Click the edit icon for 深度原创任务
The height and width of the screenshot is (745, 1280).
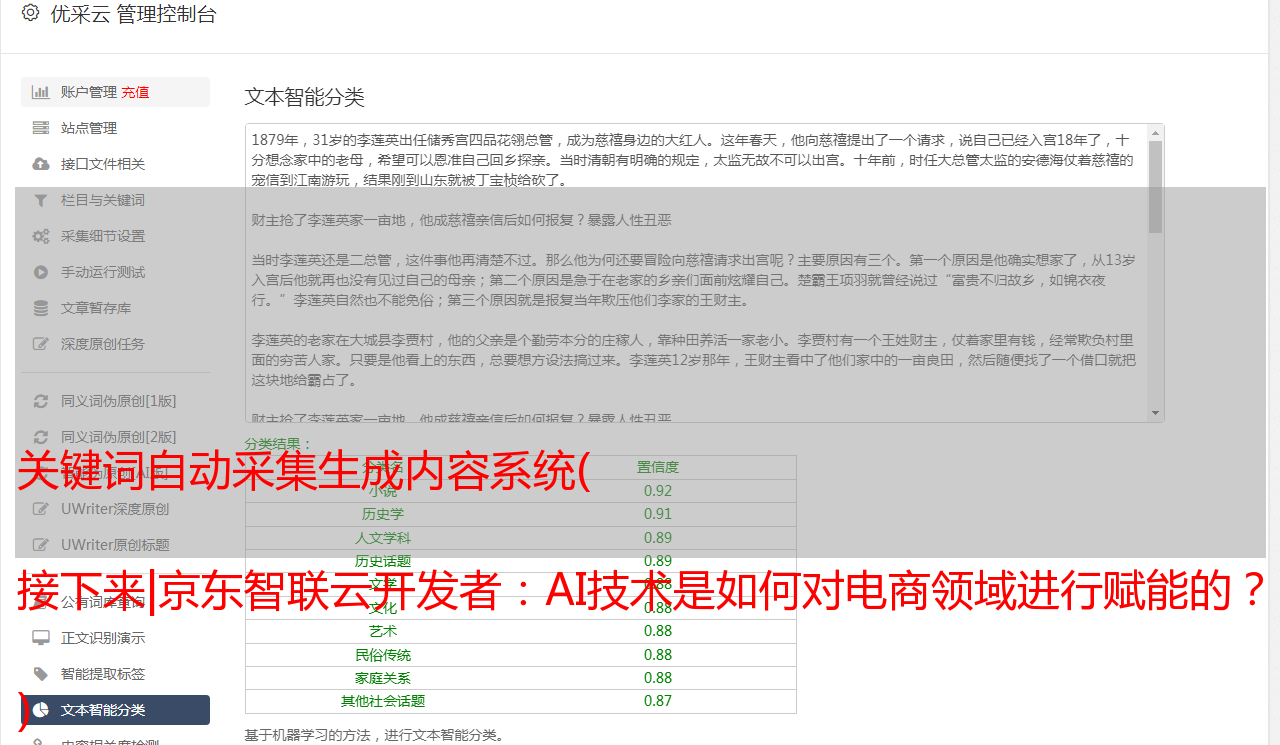[41, 344]
